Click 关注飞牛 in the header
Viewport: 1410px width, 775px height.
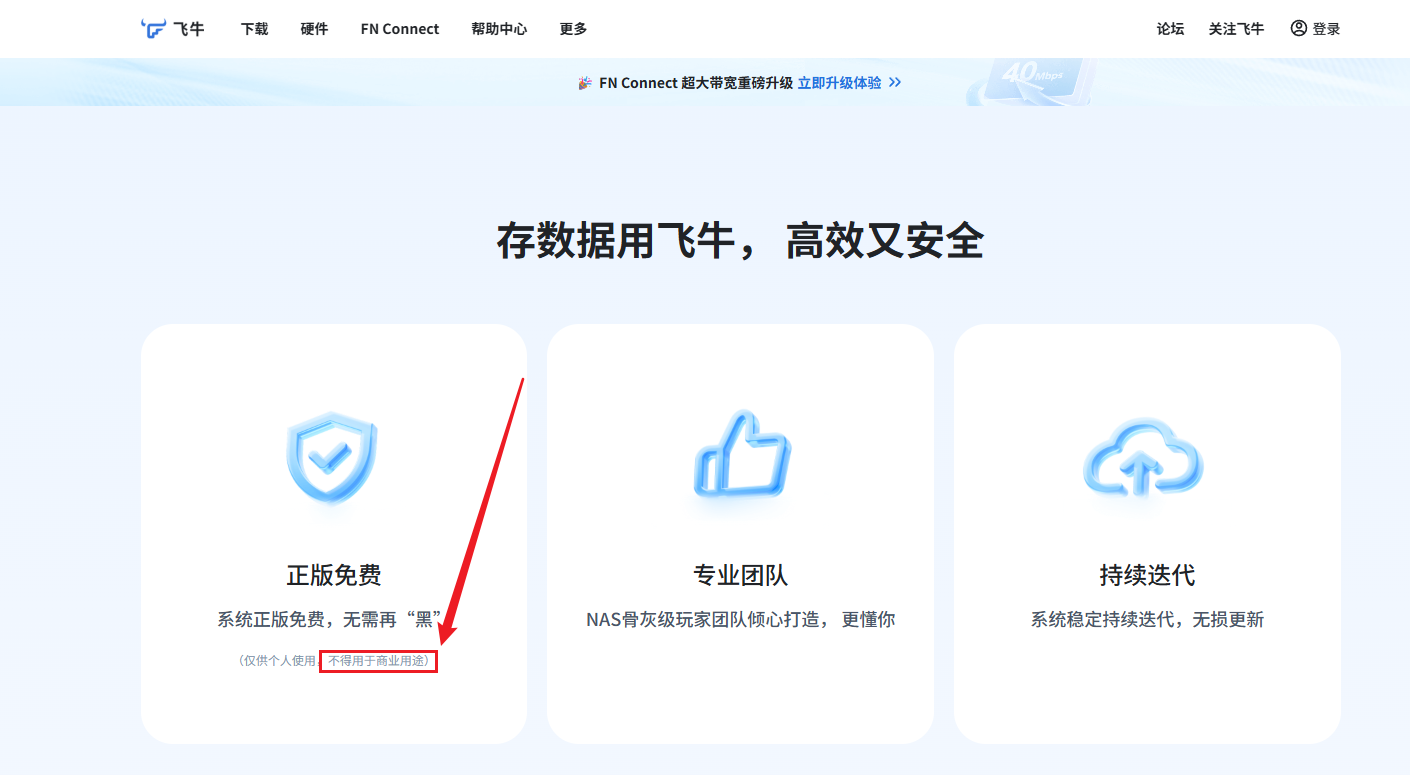tap(1236, 29)
